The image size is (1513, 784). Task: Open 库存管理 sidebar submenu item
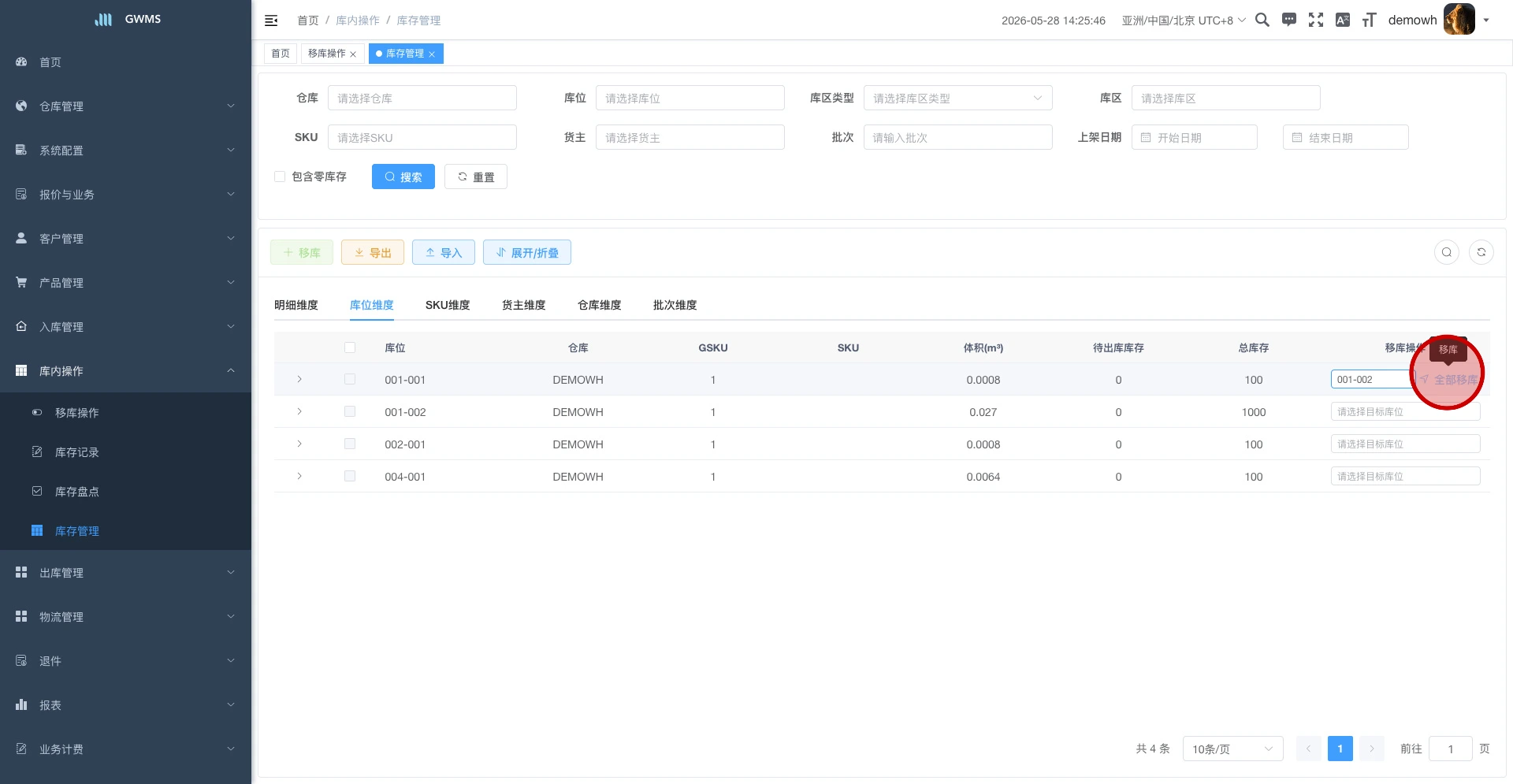pyautogui.click(x=126, y=531)
